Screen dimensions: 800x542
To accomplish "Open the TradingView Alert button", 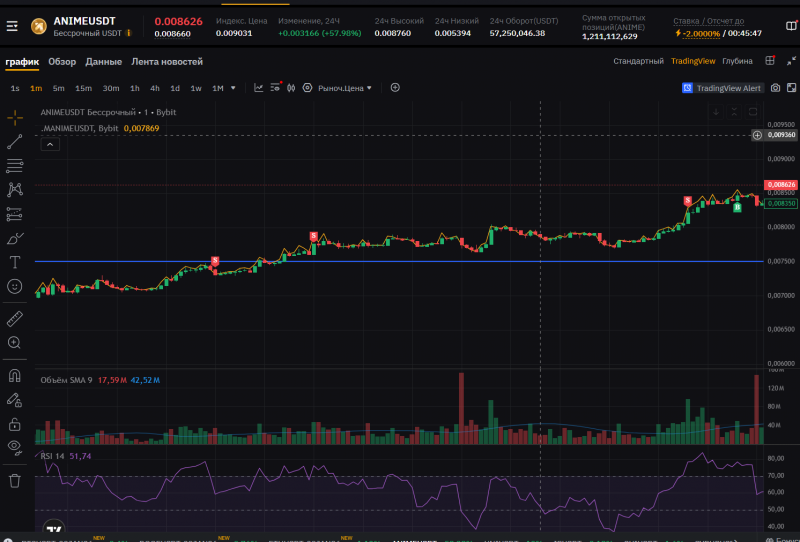I will pos(722,88).
